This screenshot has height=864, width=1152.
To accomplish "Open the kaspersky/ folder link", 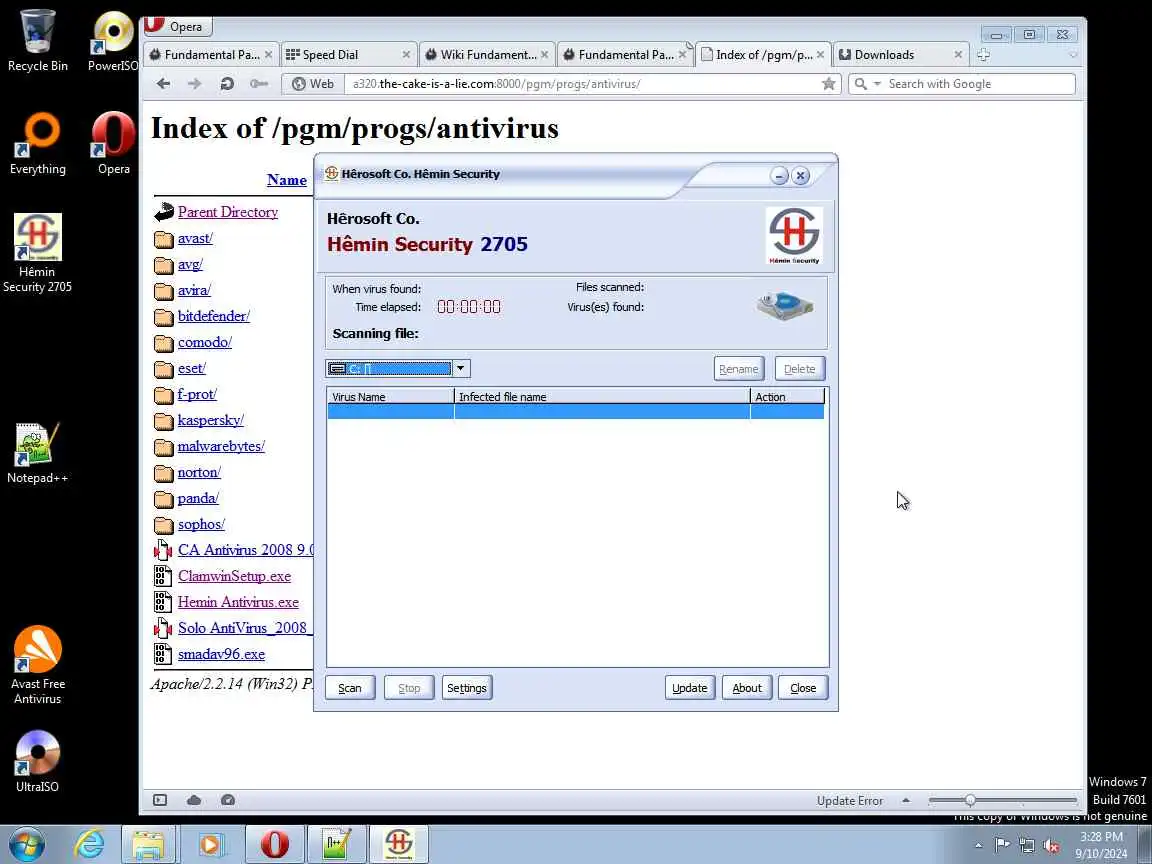I will click(211, 420).
